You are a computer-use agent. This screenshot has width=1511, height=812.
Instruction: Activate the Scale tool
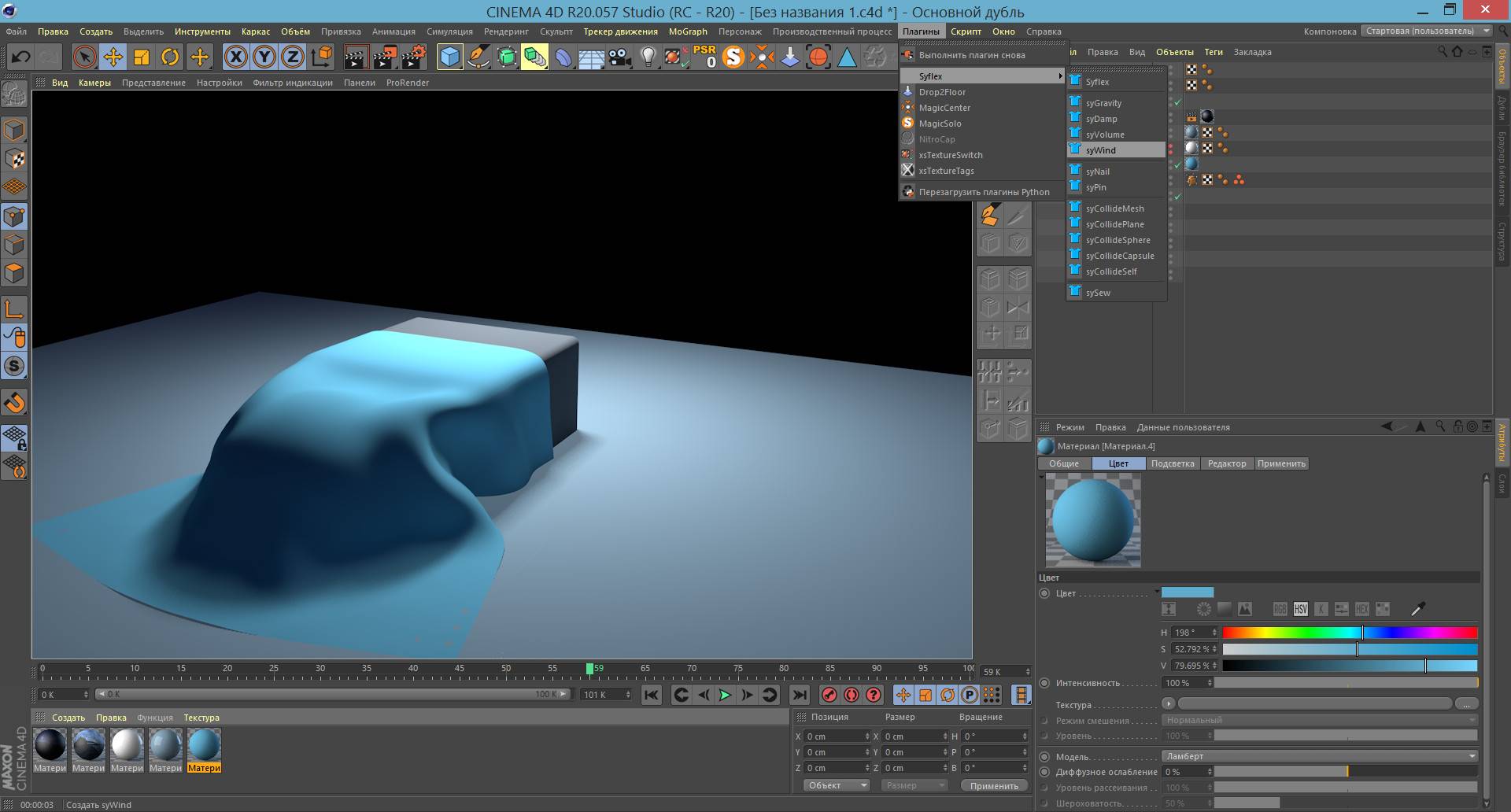(142, 57)
